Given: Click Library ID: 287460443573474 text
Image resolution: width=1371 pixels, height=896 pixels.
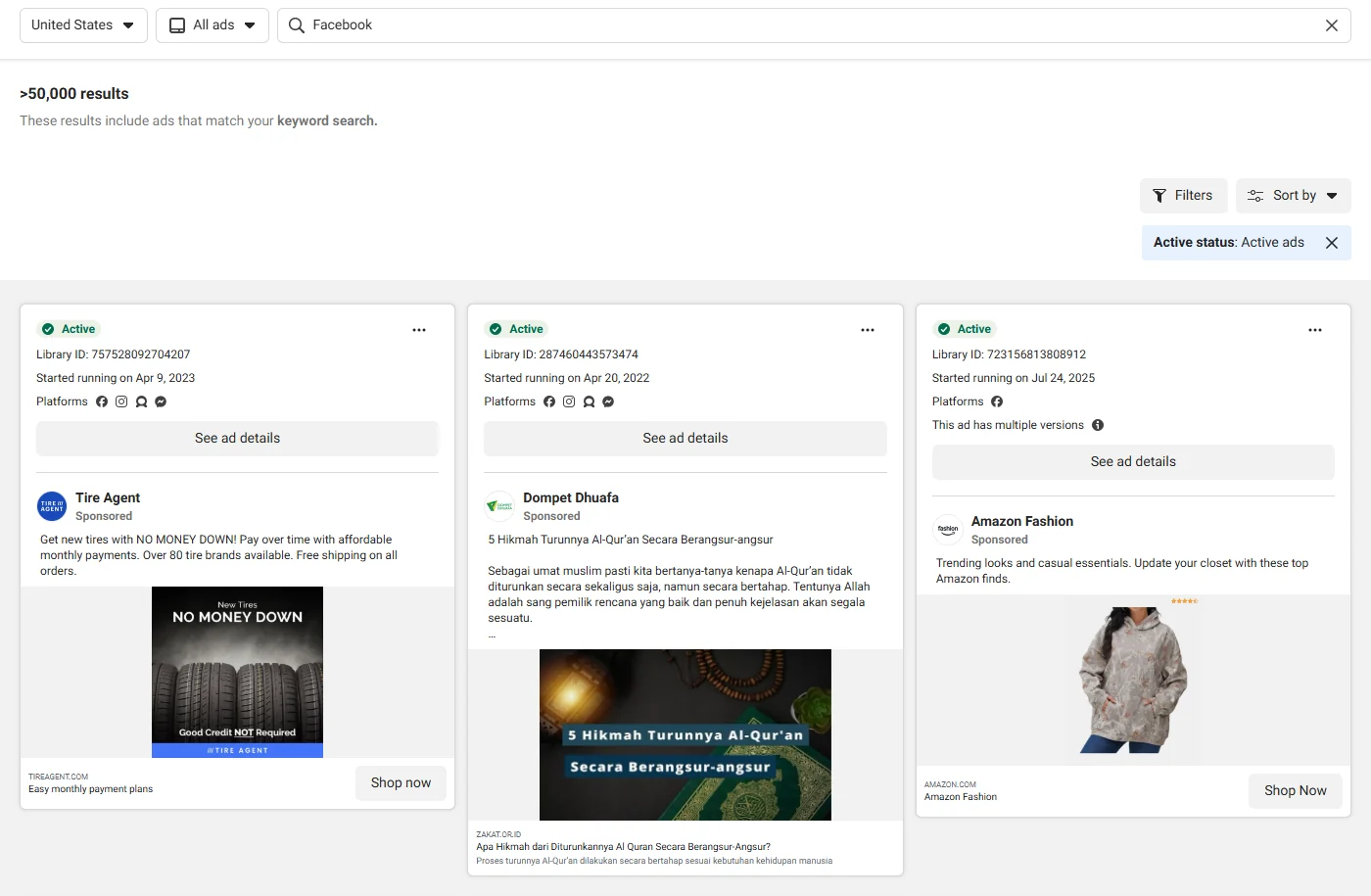Looking at the screenshot, I should [x=561, y=354].
